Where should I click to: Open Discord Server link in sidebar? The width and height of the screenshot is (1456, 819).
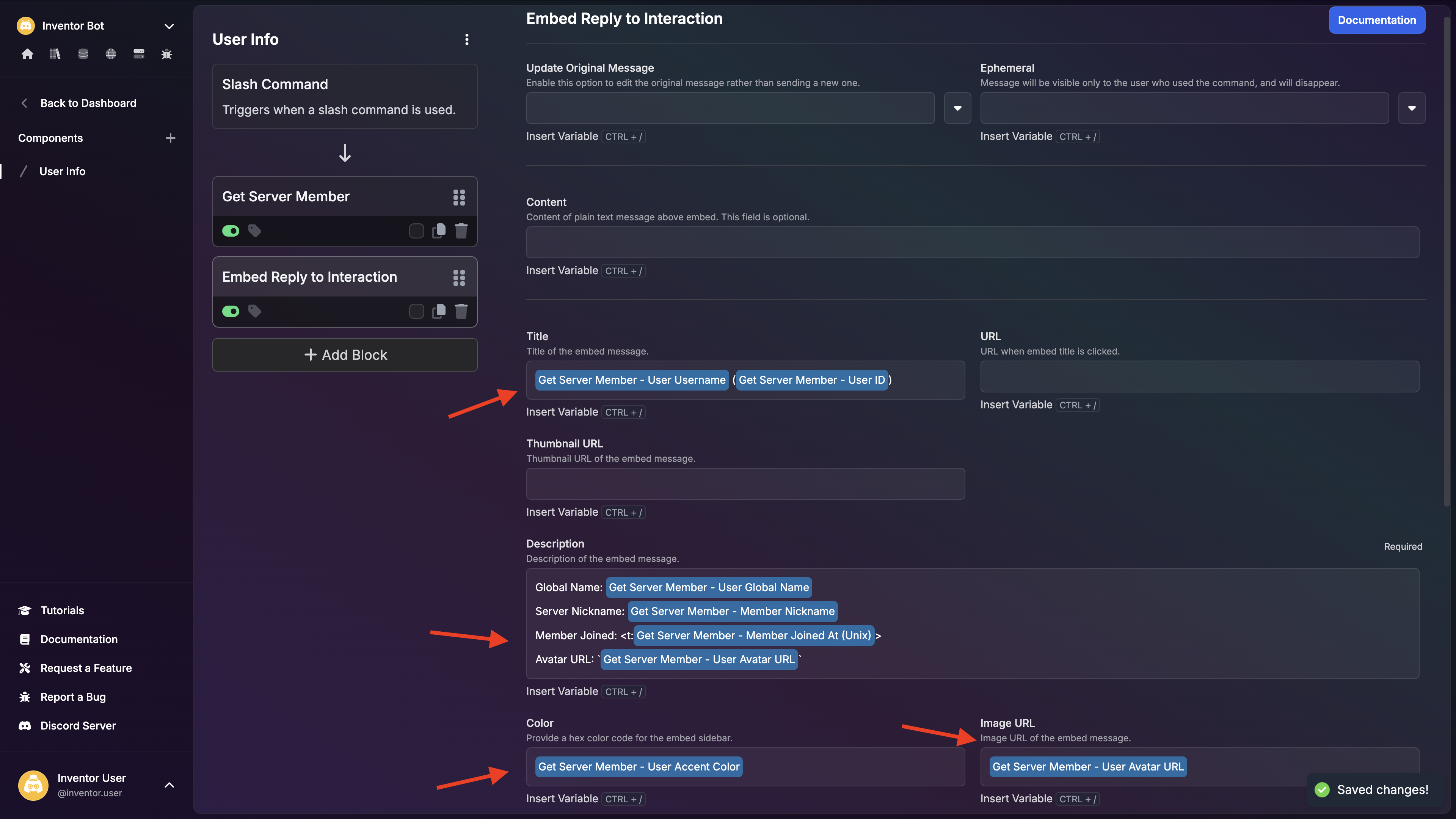(x=78, y=726)
